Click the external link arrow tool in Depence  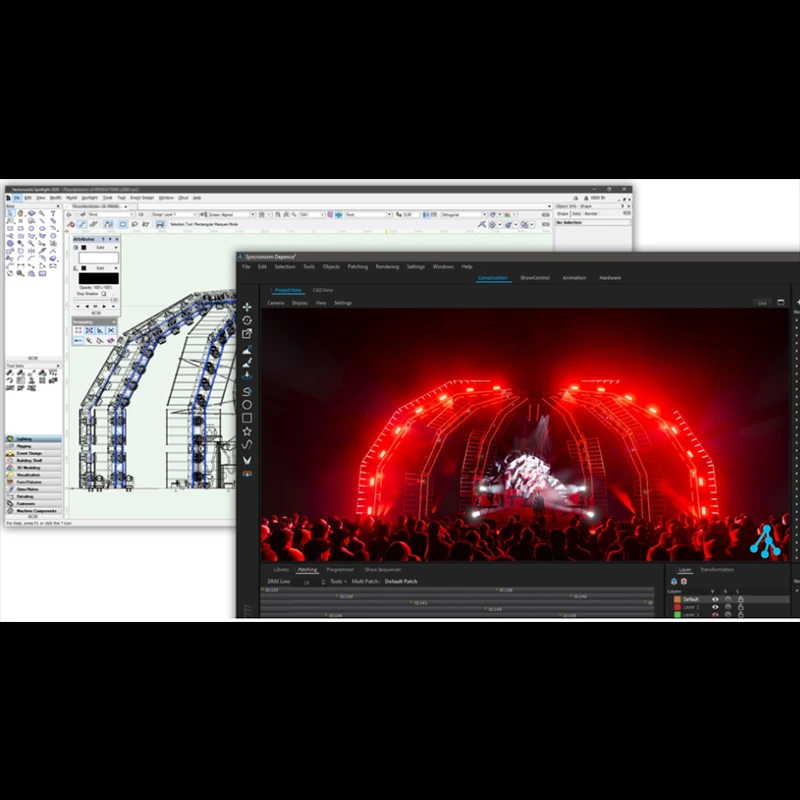click(x=247, y=334)
